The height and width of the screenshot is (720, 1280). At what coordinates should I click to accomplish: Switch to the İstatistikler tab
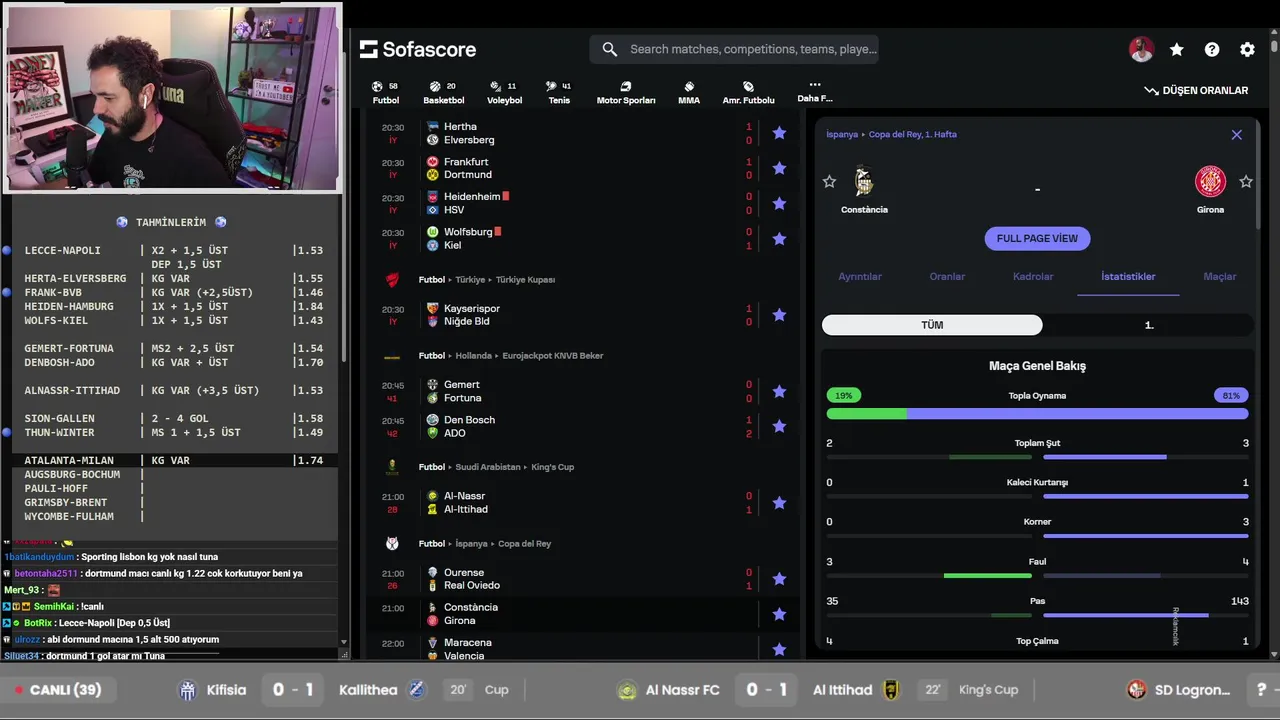pyautogui.click(x=1128, y=277)
